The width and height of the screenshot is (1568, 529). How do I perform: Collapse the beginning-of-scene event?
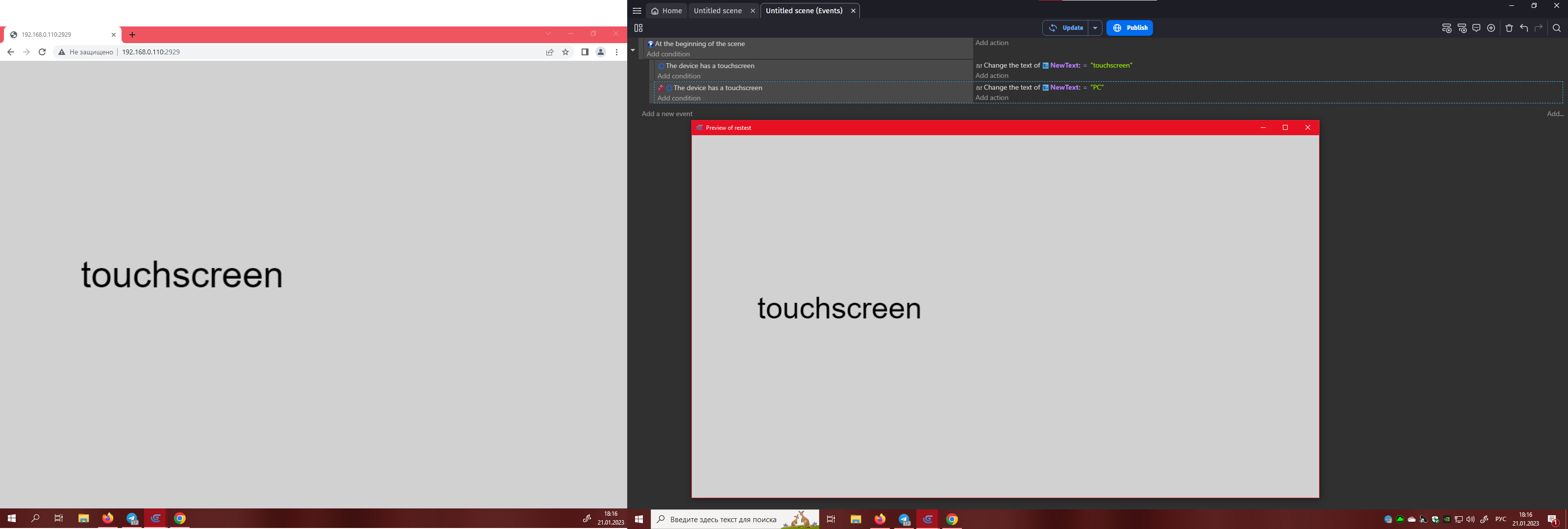coord(633,49)
